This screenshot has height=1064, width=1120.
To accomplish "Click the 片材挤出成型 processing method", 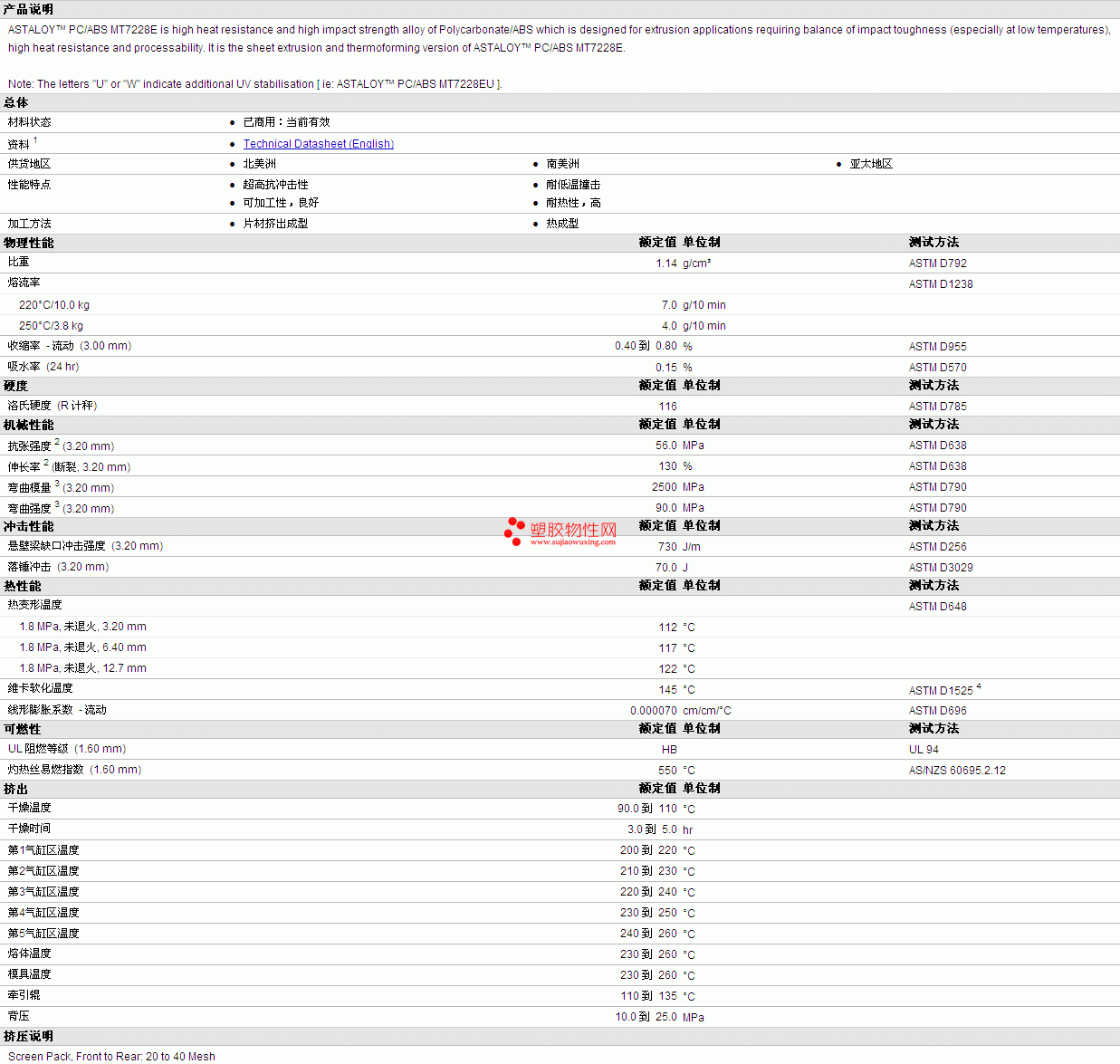I will 275,224.
